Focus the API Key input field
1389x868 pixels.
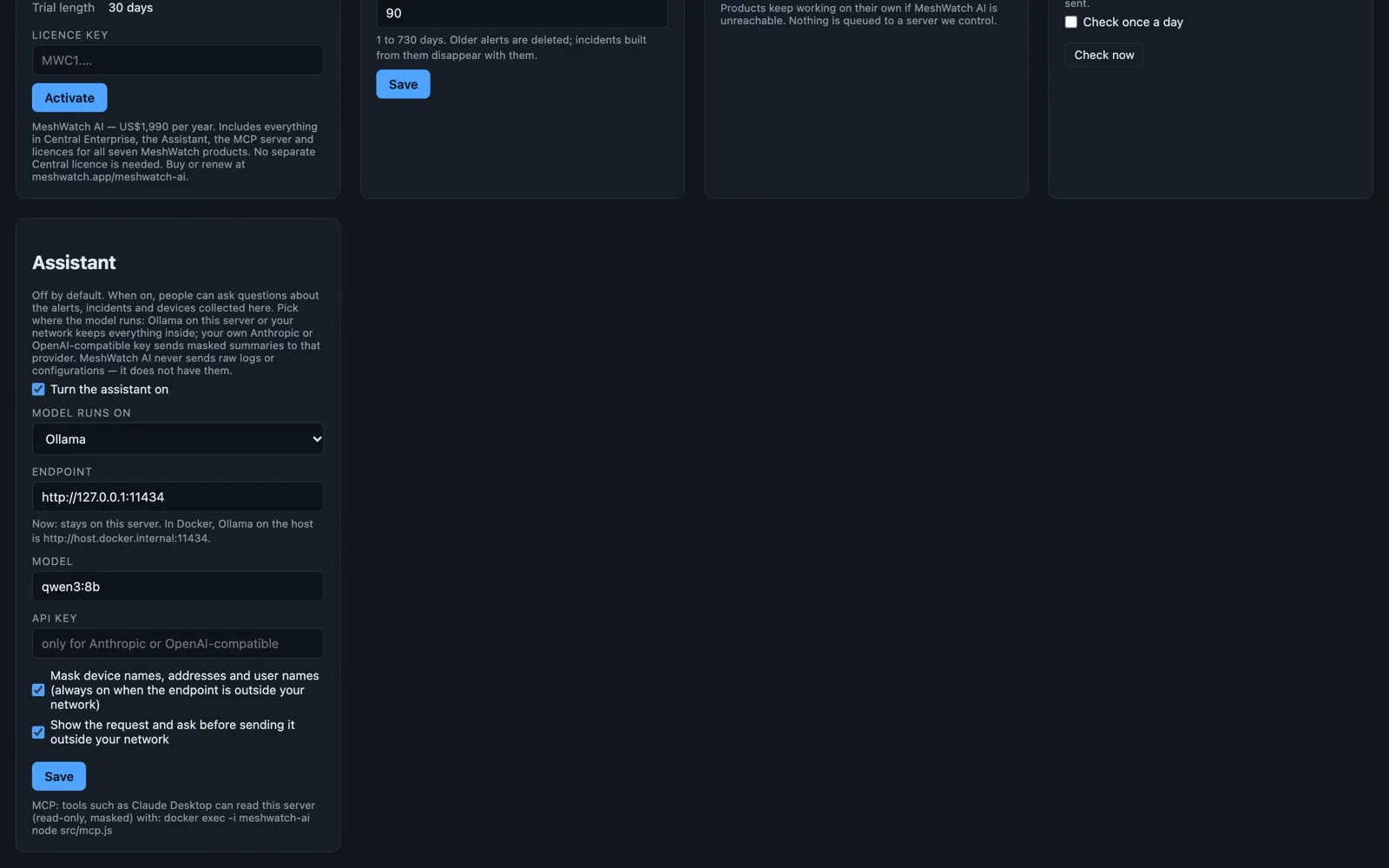[178, 644]
